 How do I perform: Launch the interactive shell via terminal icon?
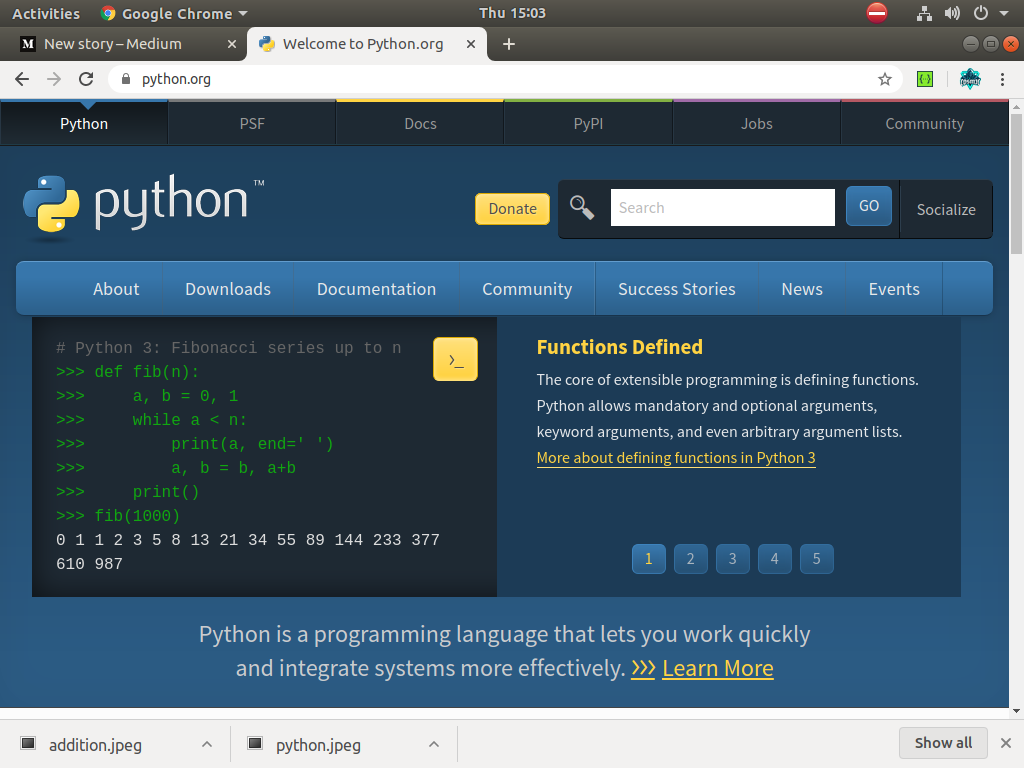pos(455,359)
